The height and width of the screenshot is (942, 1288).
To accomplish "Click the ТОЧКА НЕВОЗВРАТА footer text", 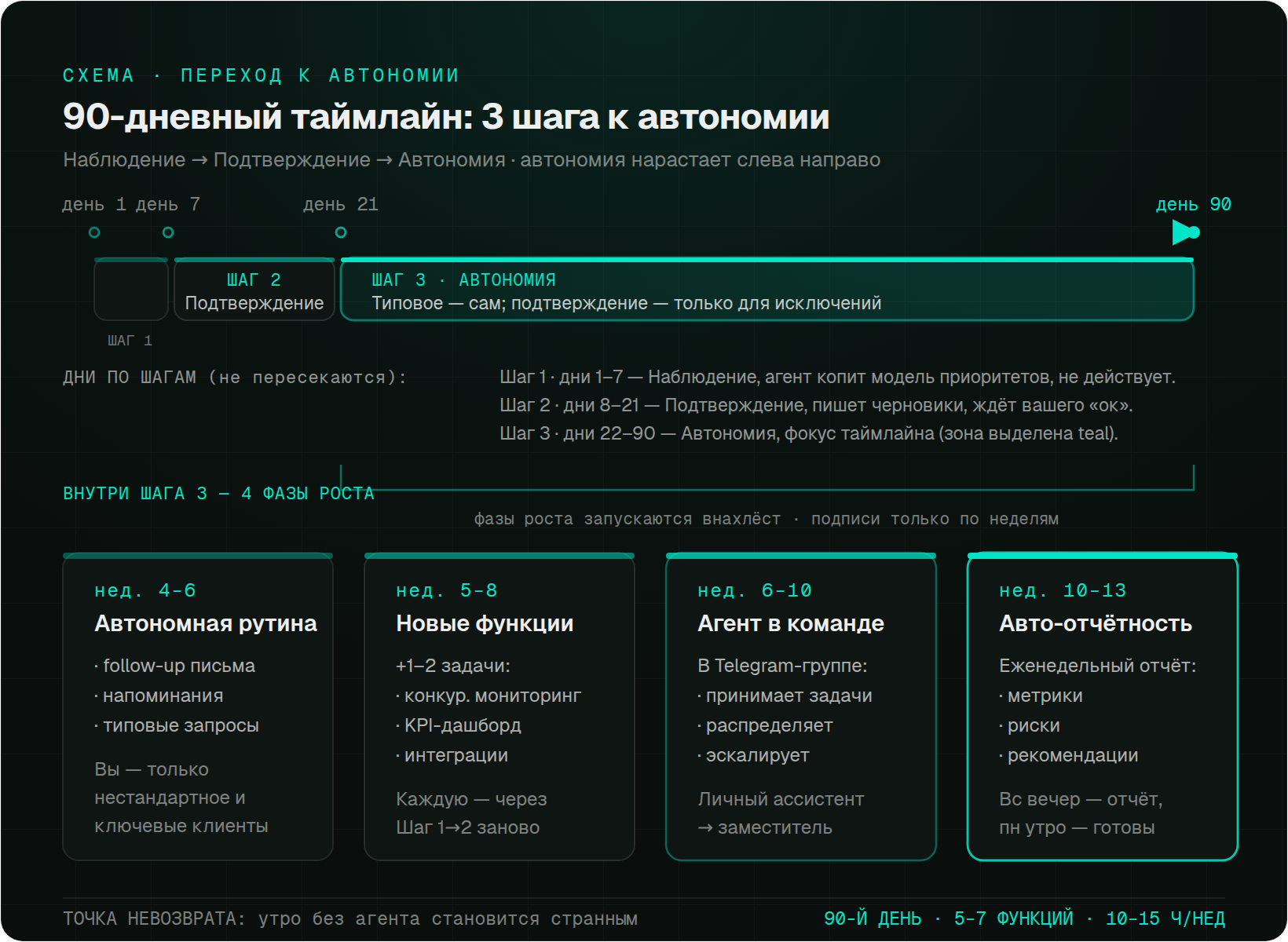I will 350,918.
